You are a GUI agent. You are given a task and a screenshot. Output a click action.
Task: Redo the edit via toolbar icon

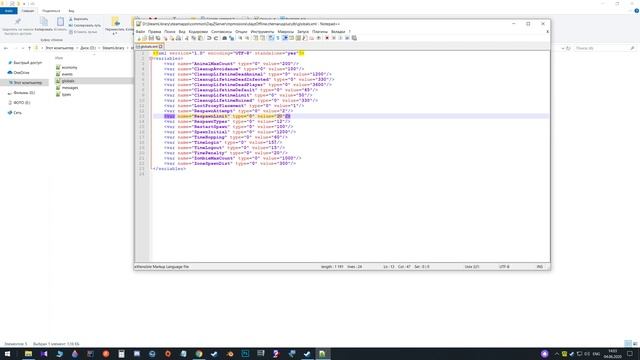(x=216, y=38)
